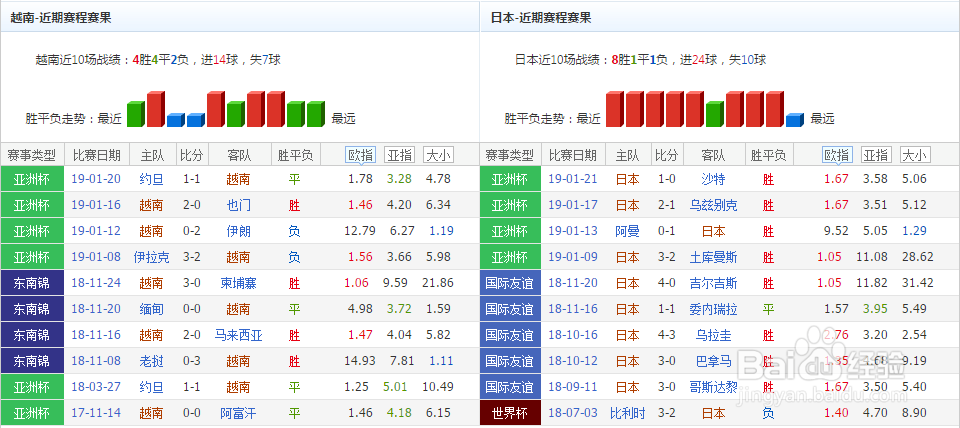
Task: Select the 大小 tab in Japan table
Action: click(x=915, y=155)
